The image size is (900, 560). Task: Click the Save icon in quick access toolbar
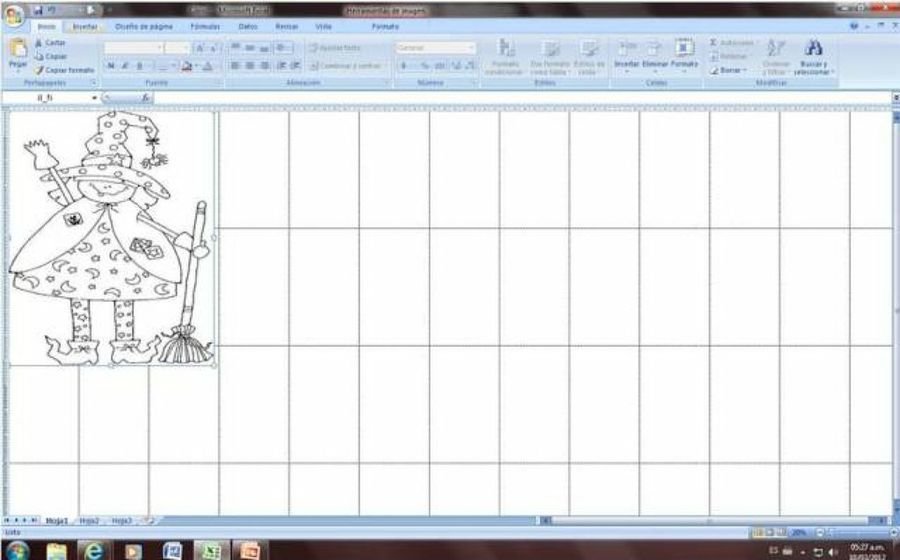tap(38, 10)
